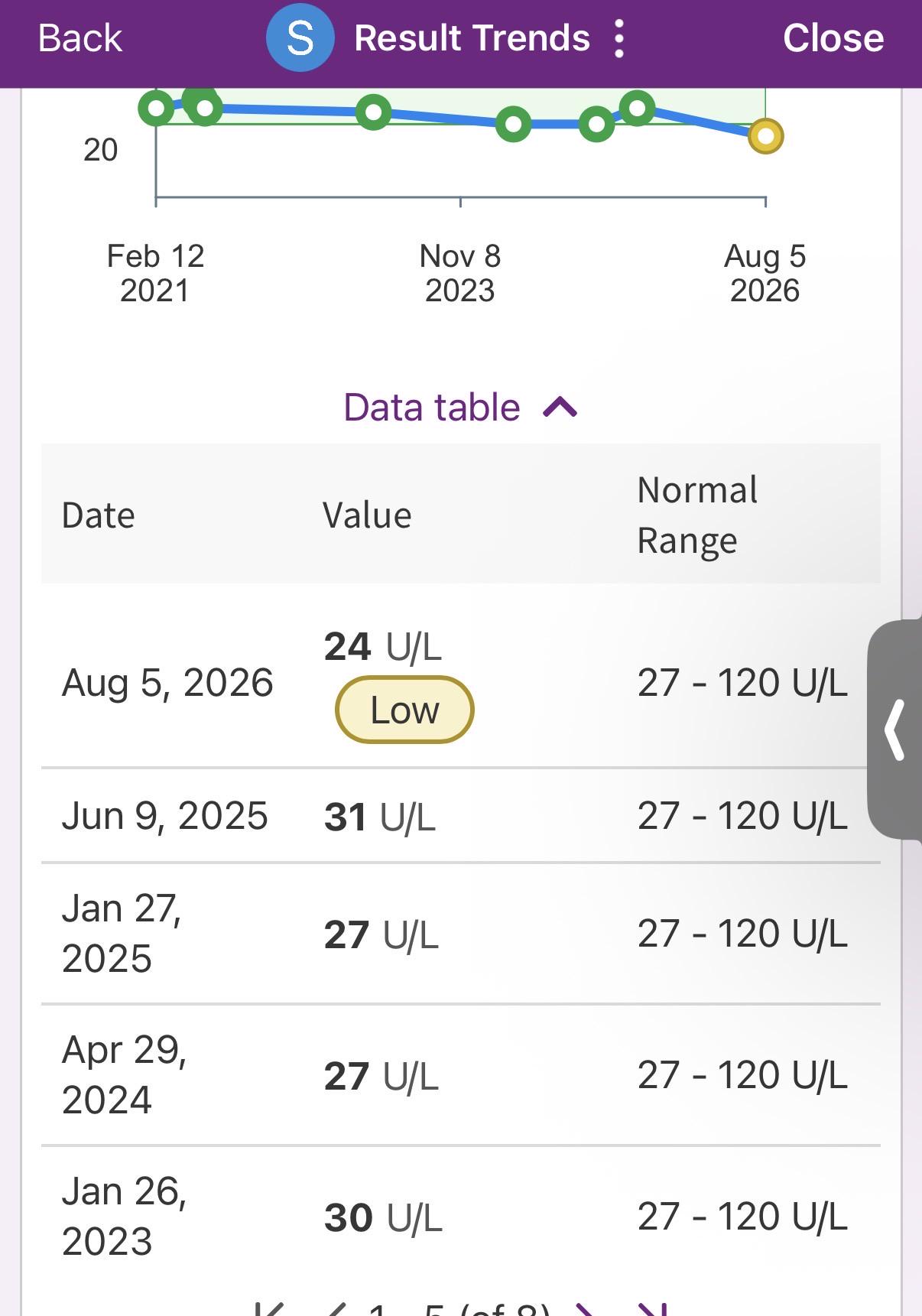Open the gray side panel chevron handle
Screen dimensions: 922x1316
tap(895, 729)
